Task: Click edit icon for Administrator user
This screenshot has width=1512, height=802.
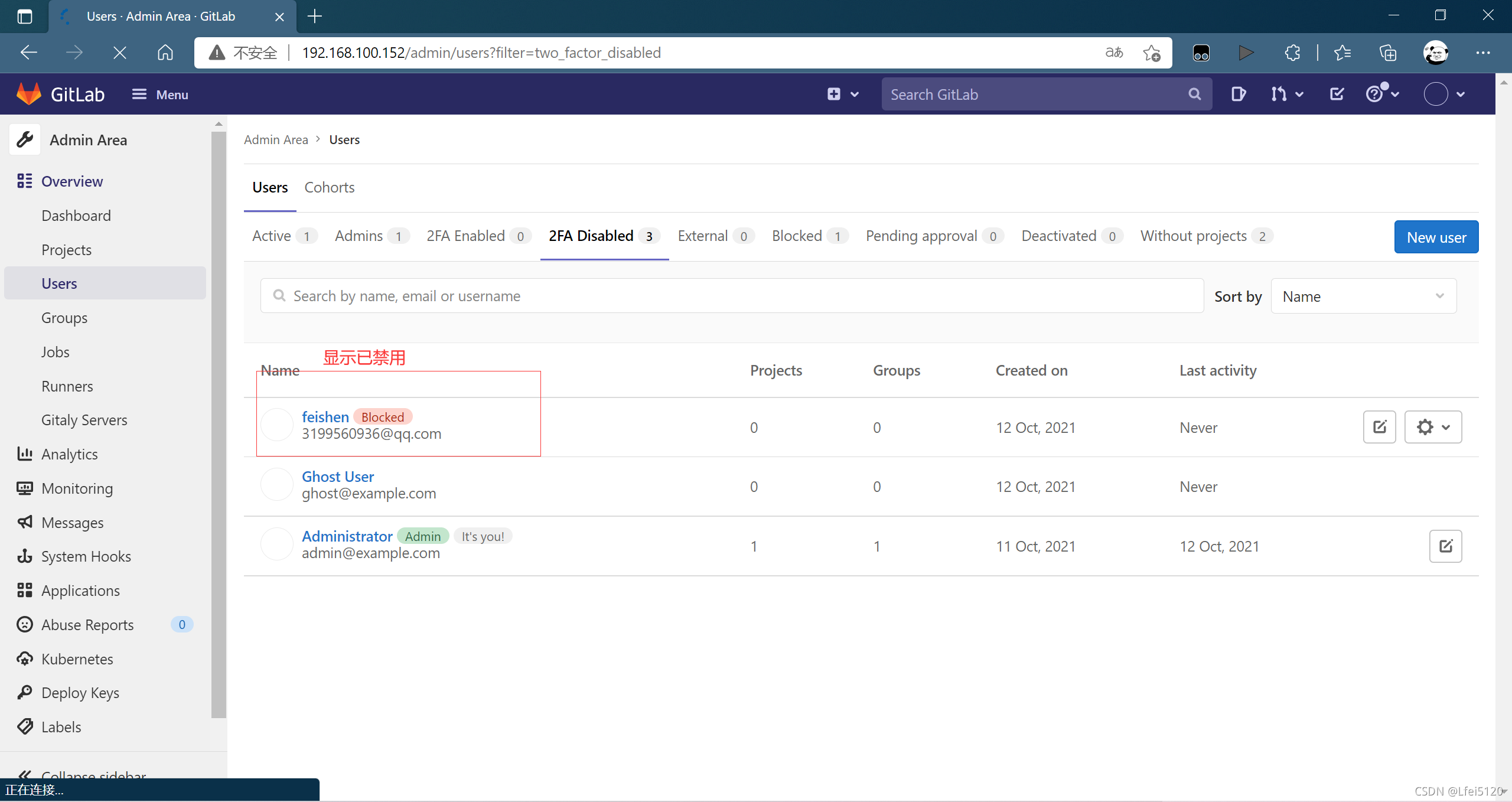Action: pos(1445,546)
